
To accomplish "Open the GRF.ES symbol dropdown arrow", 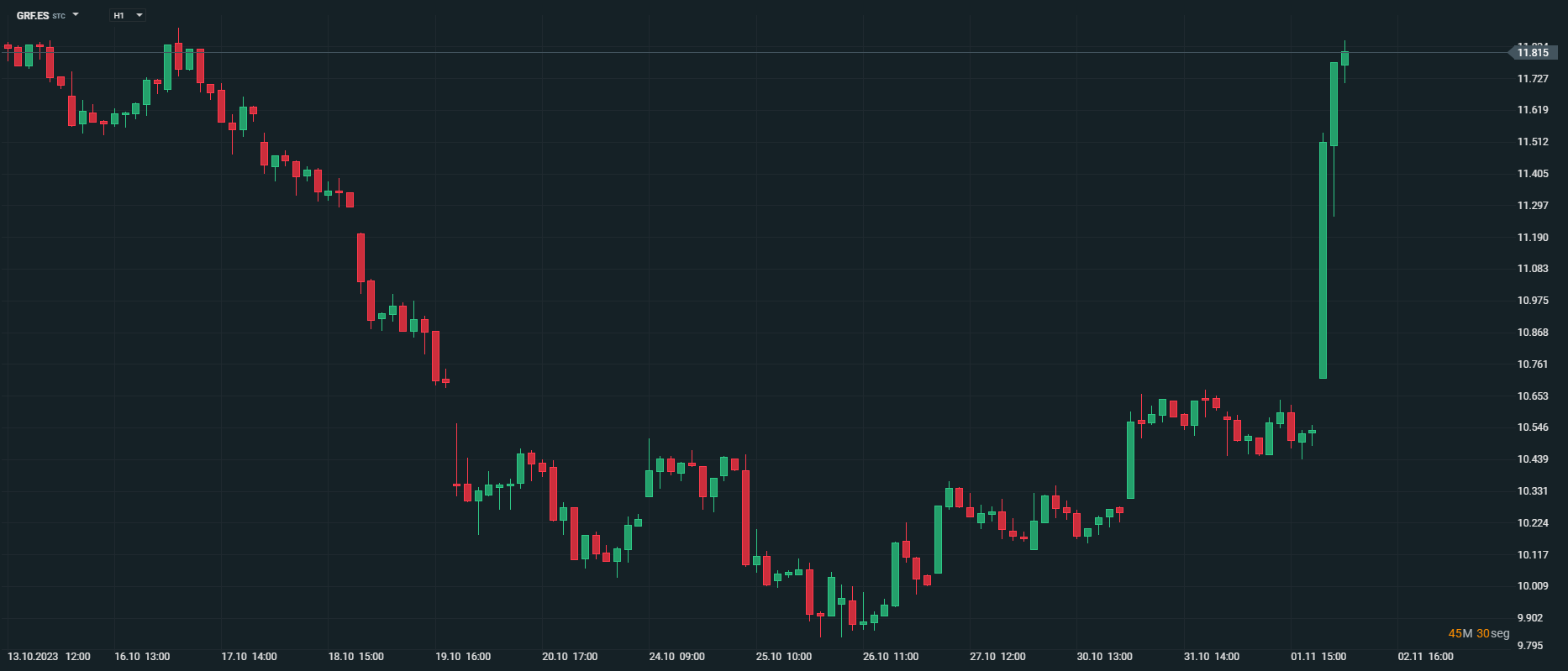I will (x=76, y=15).
